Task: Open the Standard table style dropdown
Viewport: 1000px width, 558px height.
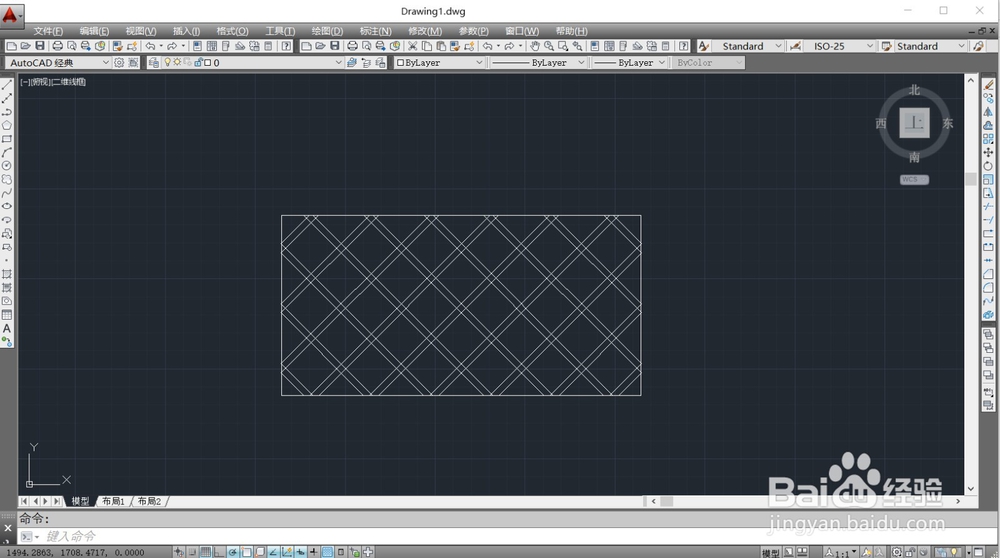Action: [x=961, y=46]
